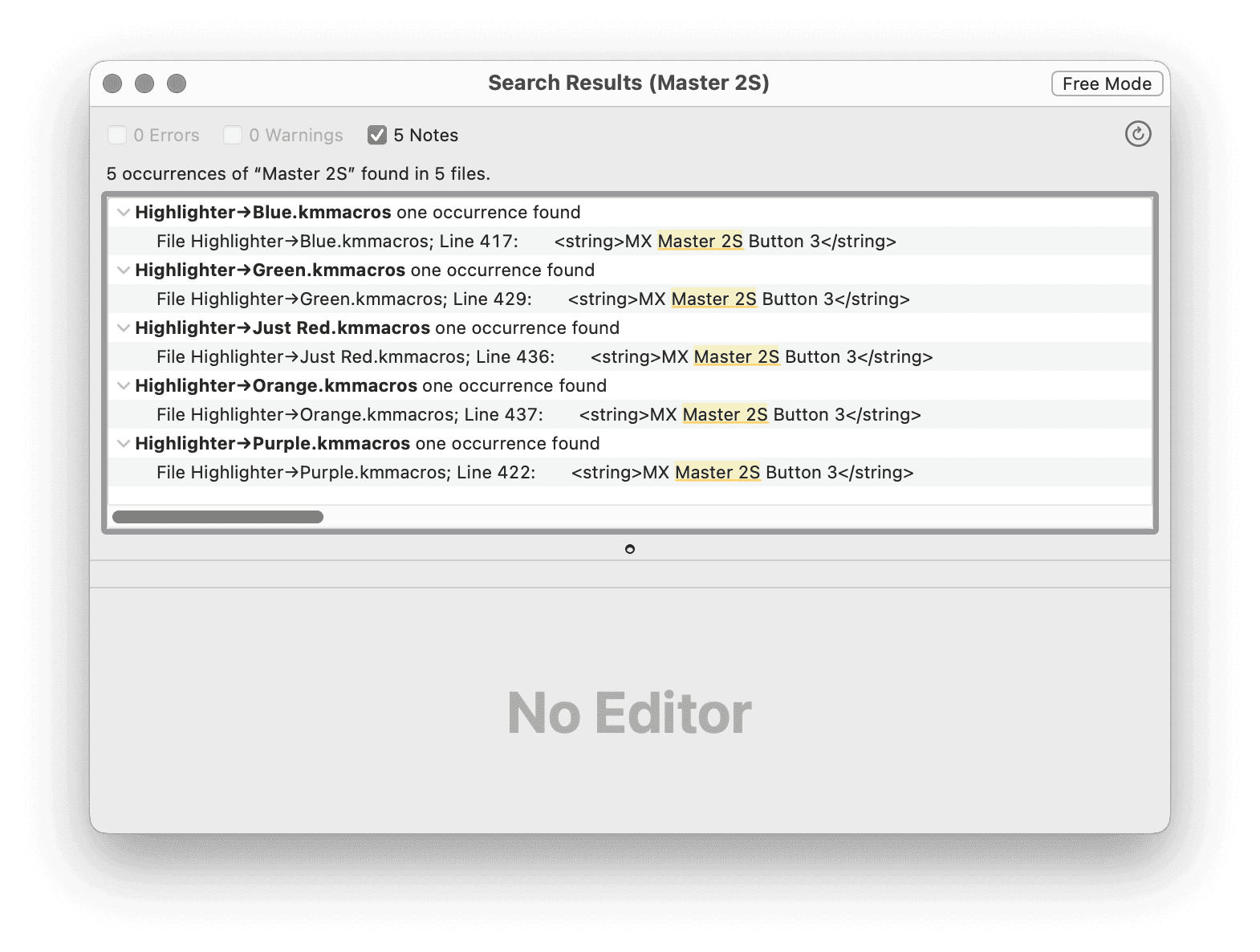Collapse the Highlighter→Blue.kmmacros group
The width and height of the screenshot is (1260, 952).
[x=124, y=213]
